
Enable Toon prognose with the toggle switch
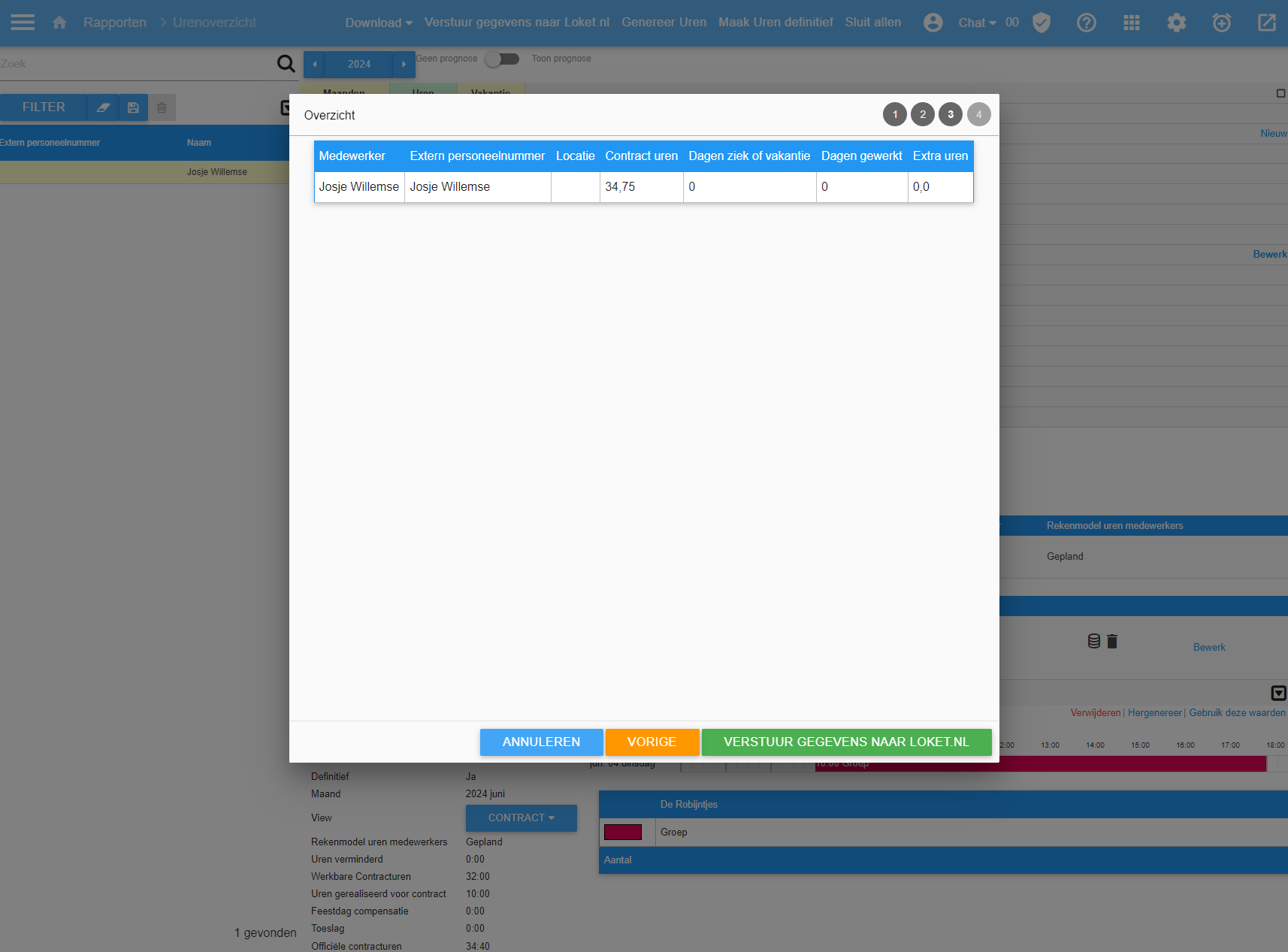click(502, 59)
